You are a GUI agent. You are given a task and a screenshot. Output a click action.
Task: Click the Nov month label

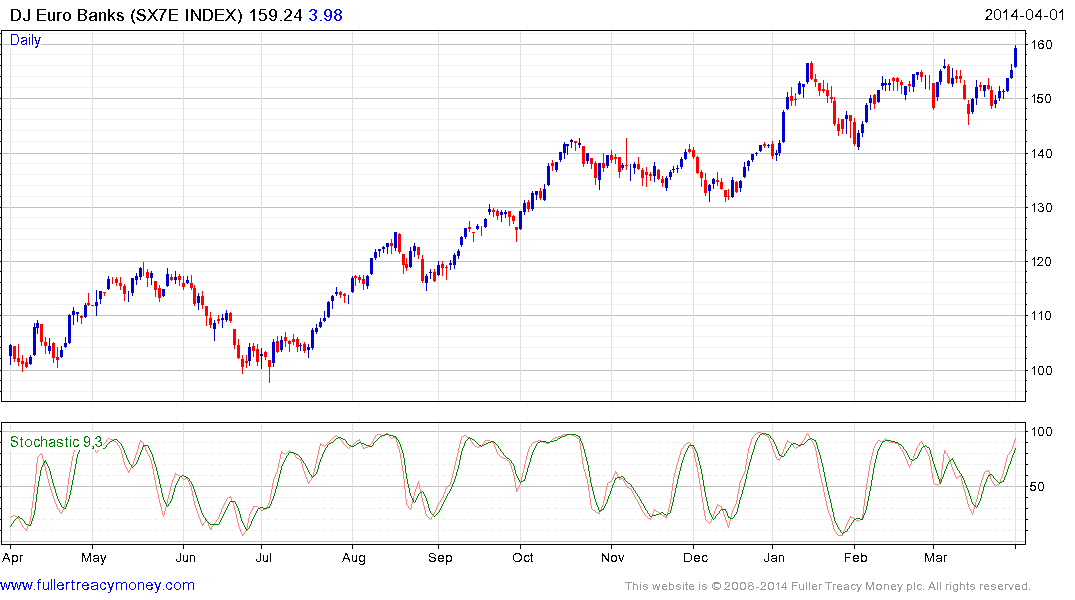click(612, 558)
